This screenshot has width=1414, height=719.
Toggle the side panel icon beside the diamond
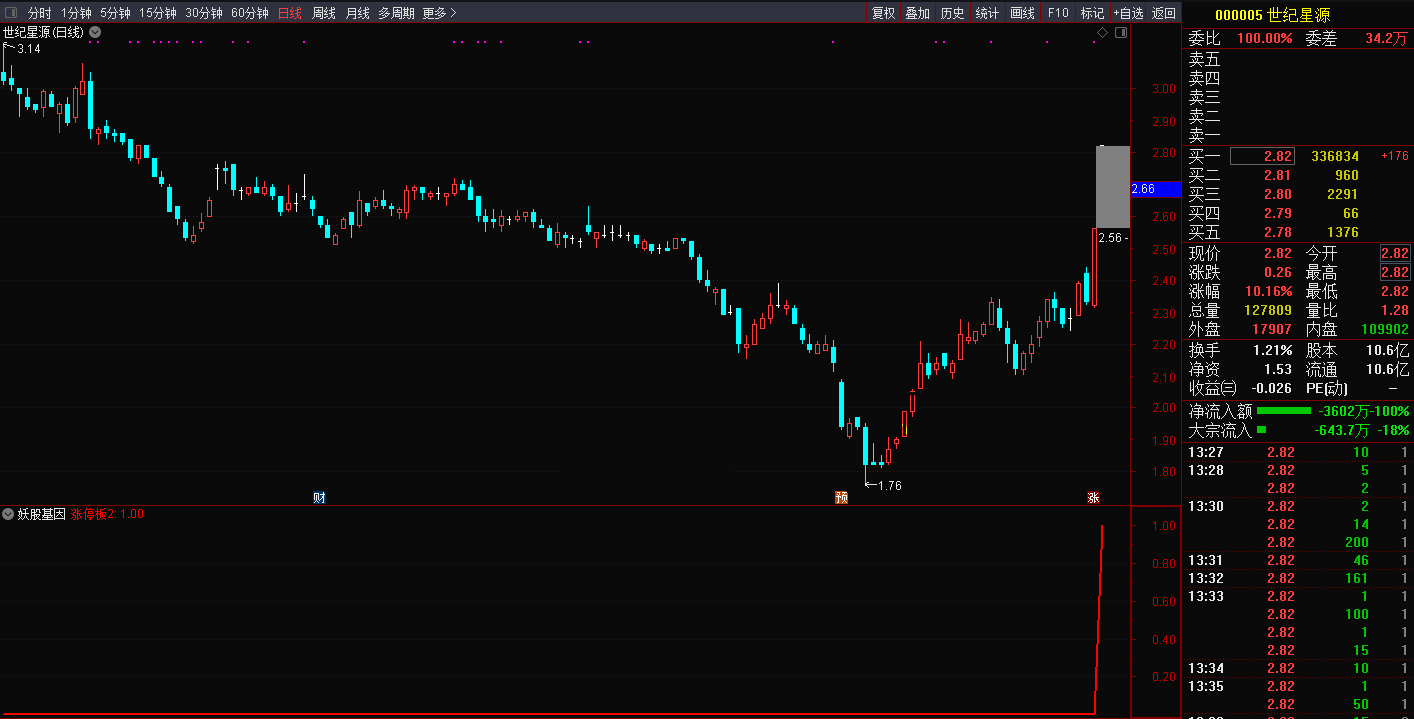pos(1121,33)
